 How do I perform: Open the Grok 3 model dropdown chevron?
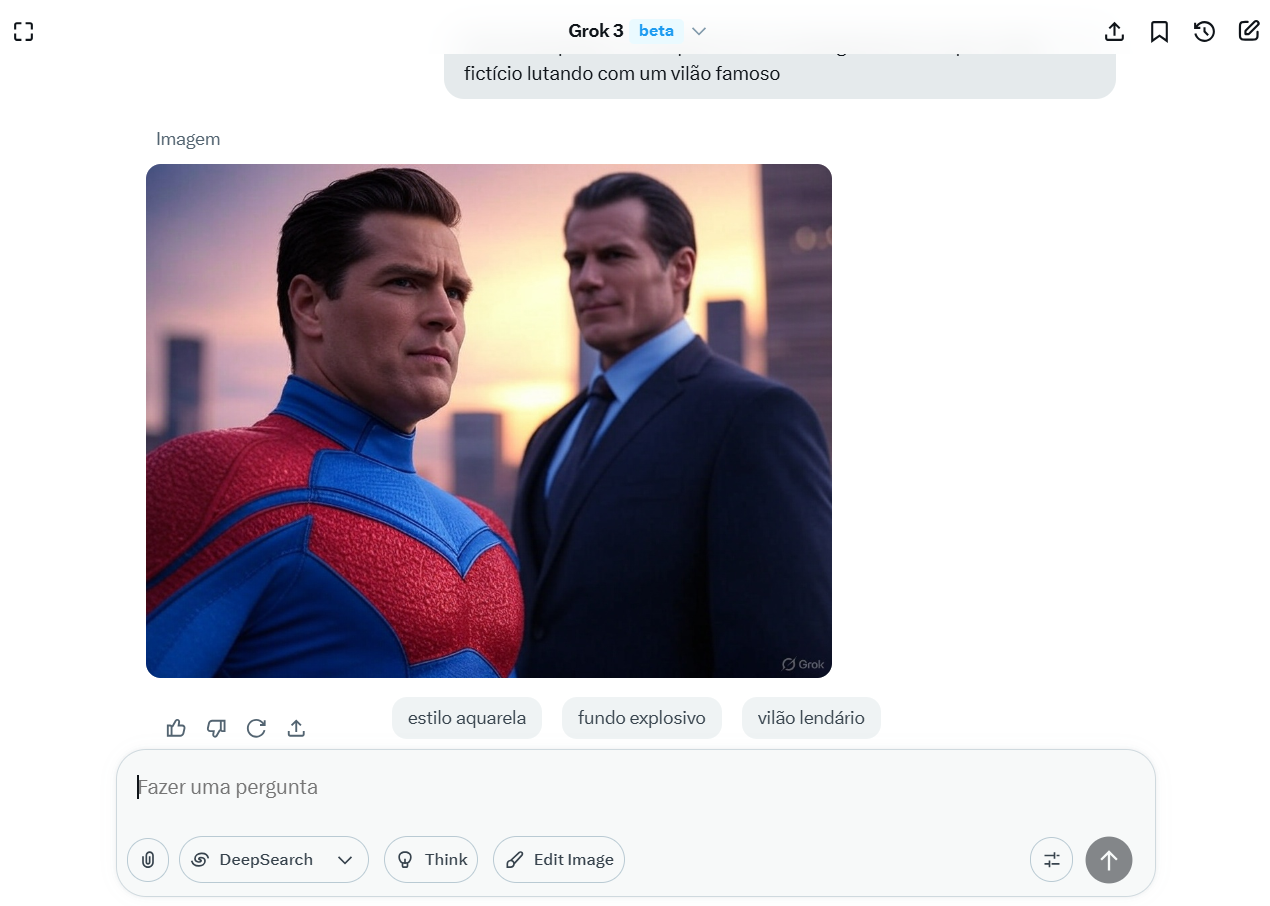click(699, 31)
